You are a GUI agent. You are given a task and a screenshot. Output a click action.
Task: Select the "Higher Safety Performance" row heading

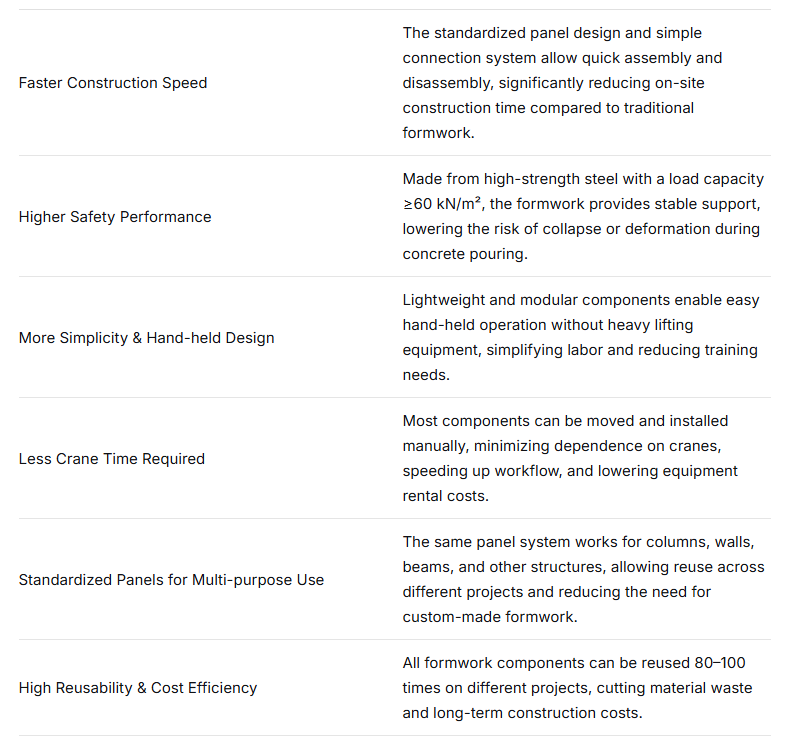(x=115, y=217)
